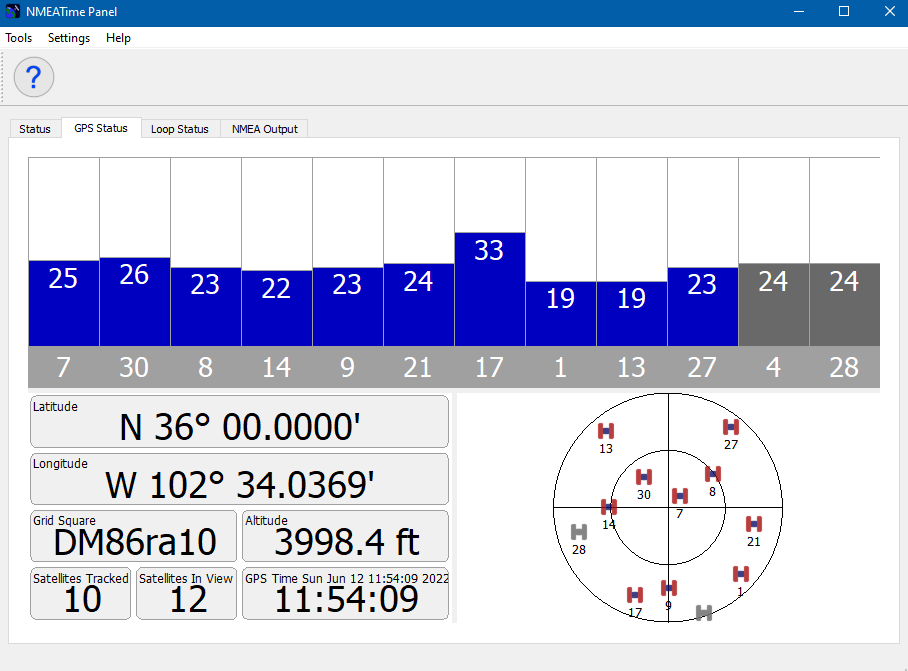Select gray satellite 28 icon in the sky plot
This screenshot has width=908, height=671.
click(x=579, y=531)
